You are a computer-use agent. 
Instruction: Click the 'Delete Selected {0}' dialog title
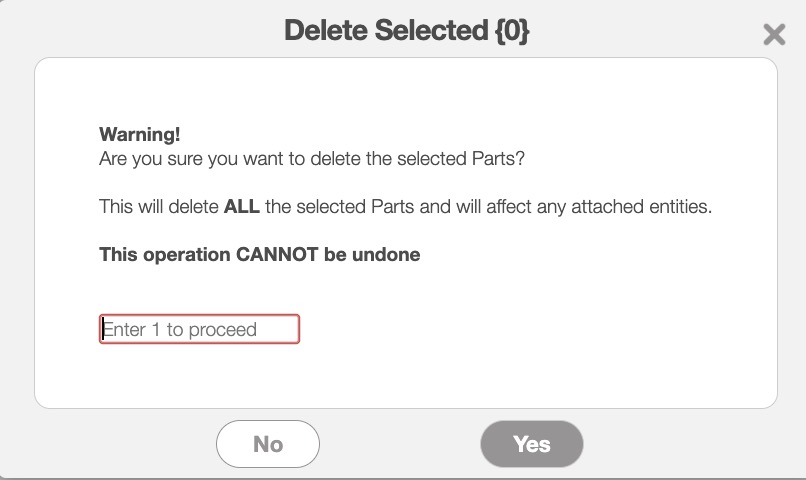(x=406, y=31)
